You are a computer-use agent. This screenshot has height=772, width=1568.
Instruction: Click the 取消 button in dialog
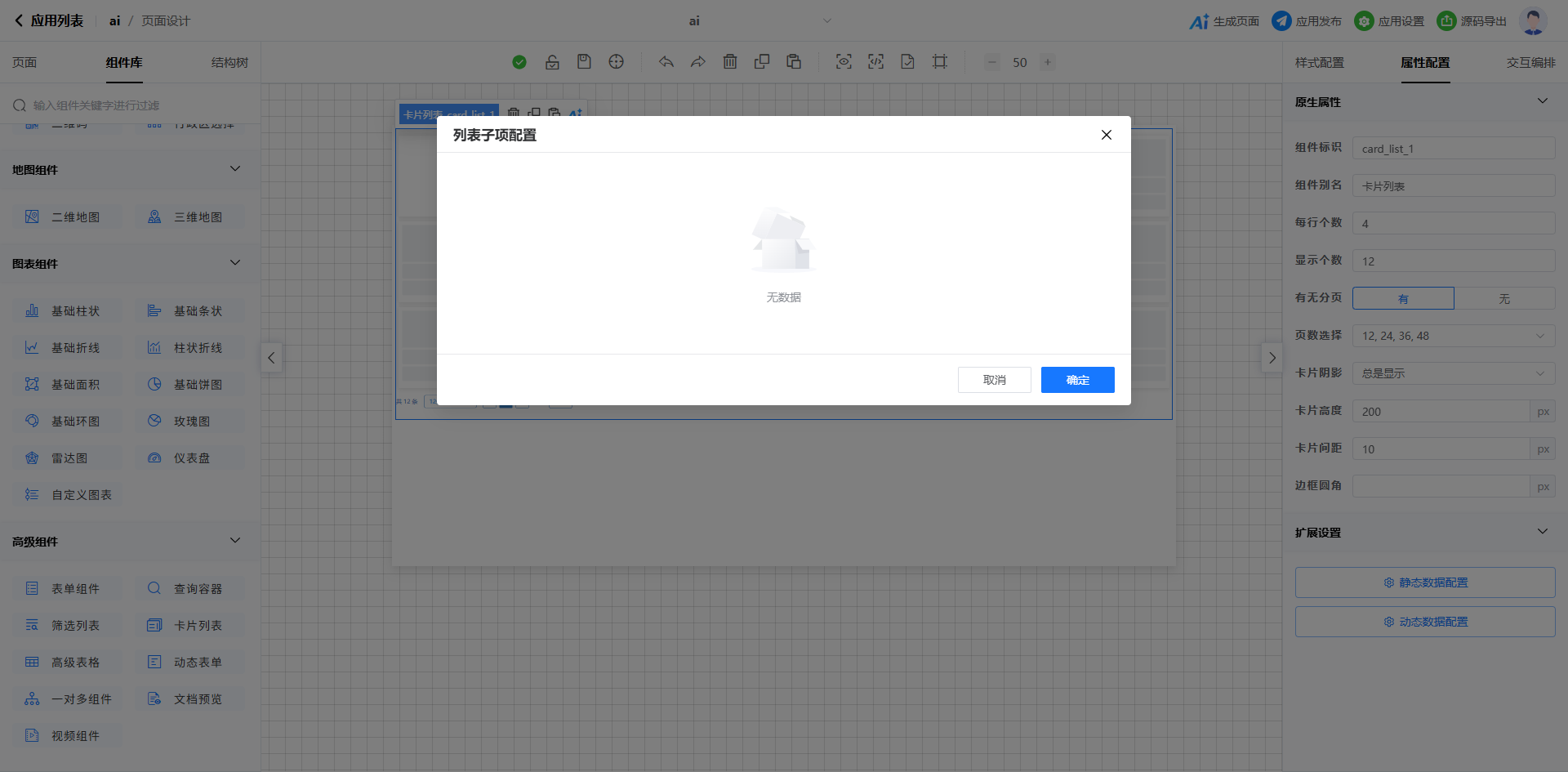click(994, 380)
